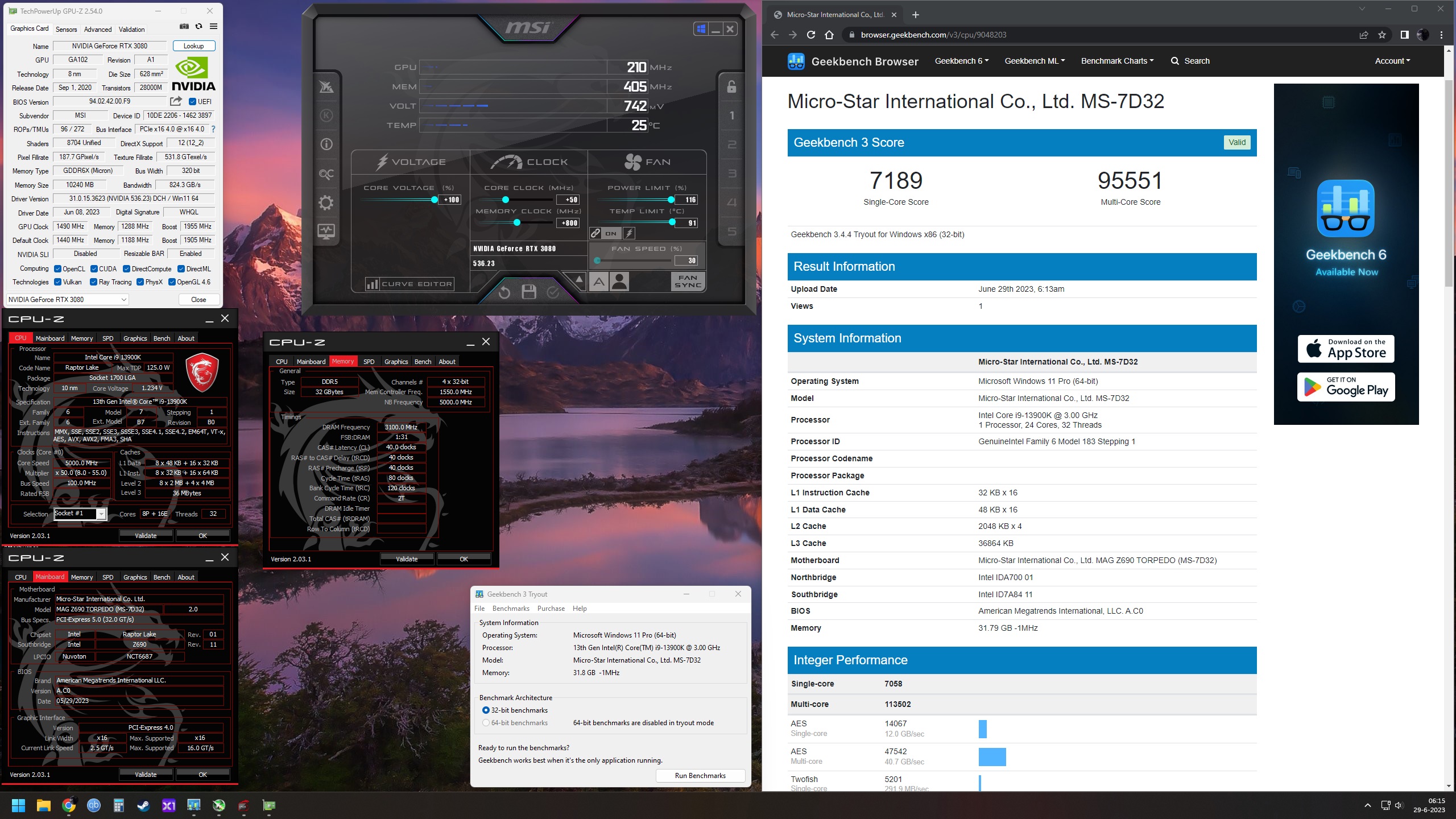
Task: Click the Download on the App Store badge
Action: (1346, 349)
